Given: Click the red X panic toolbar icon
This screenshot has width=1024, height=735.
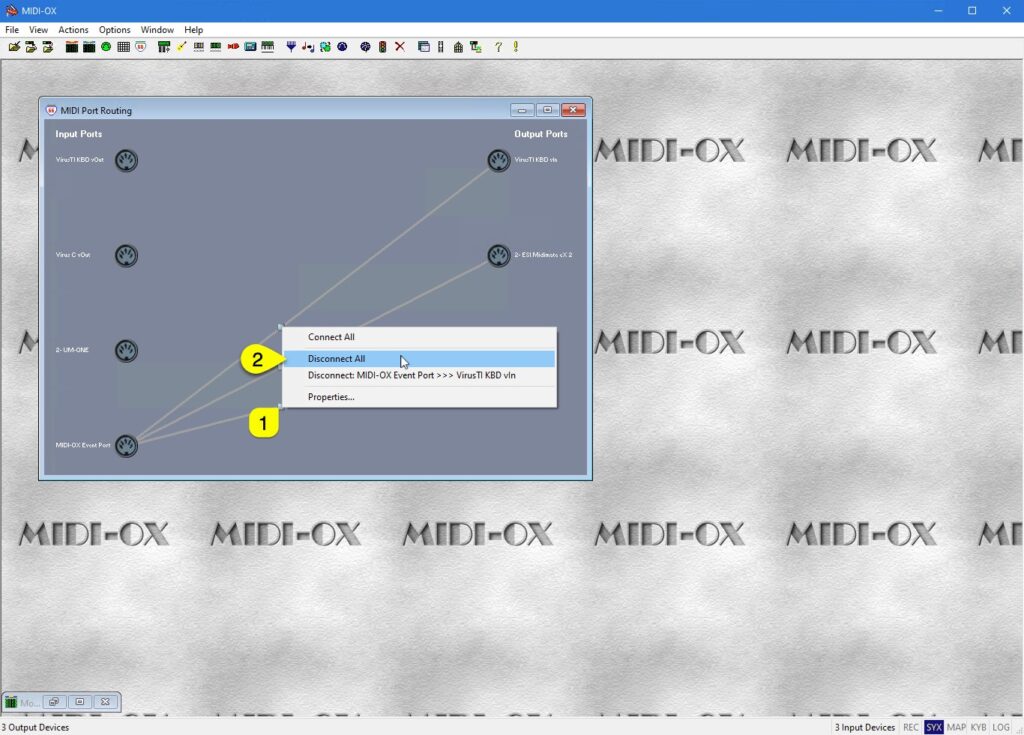Looking at the screenshot, I should 399,46.
